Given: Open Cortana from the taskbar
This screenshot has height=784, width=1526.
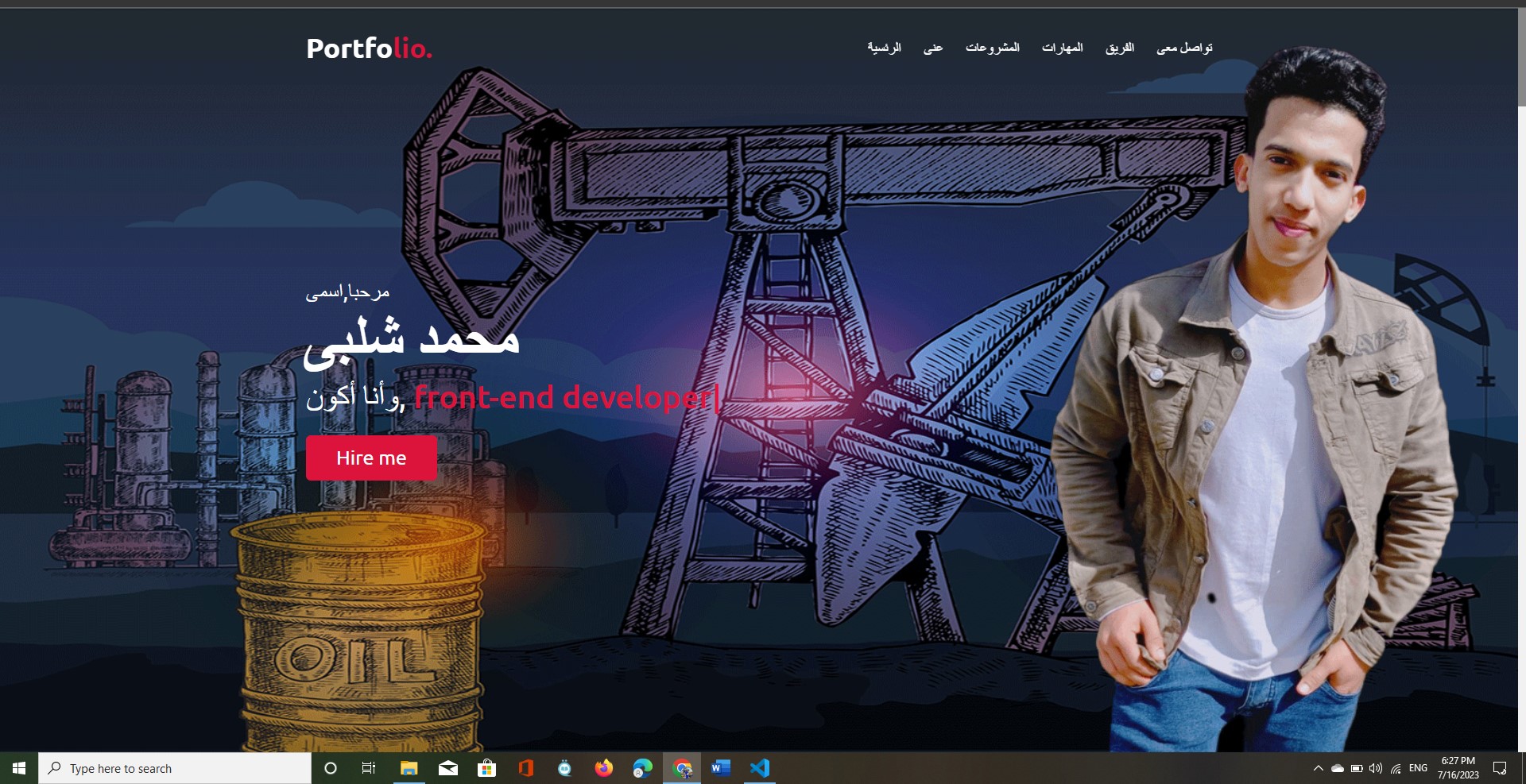Looking at the screenshot, I should tap(331, 768).
